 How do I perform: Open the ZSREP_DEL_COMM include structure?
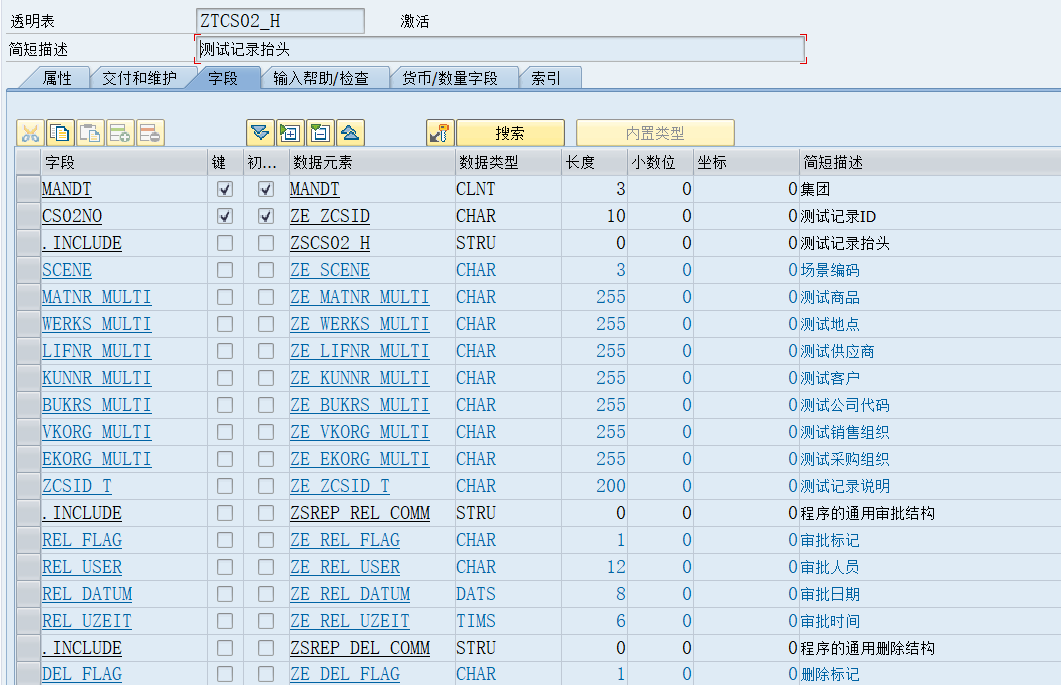360,648
